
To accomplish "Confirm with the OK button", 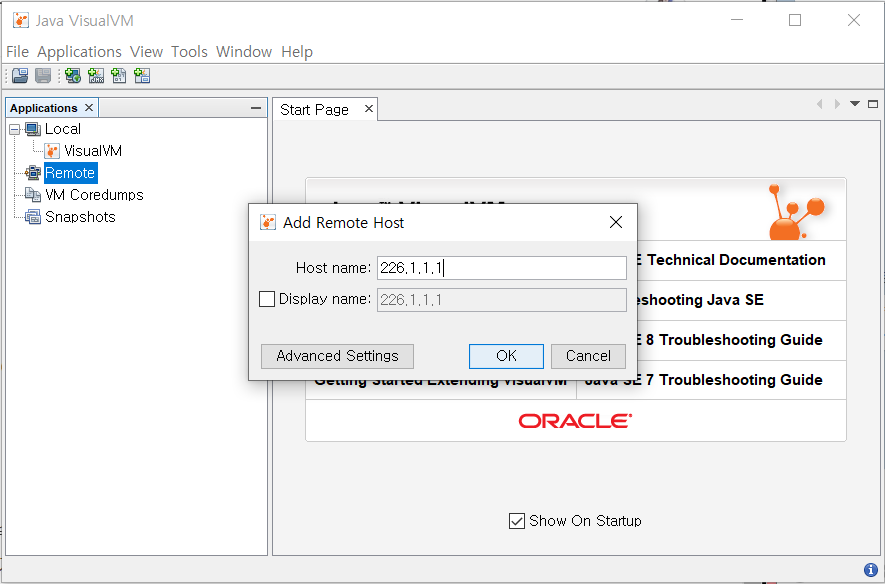I will [x=506, y=356].
